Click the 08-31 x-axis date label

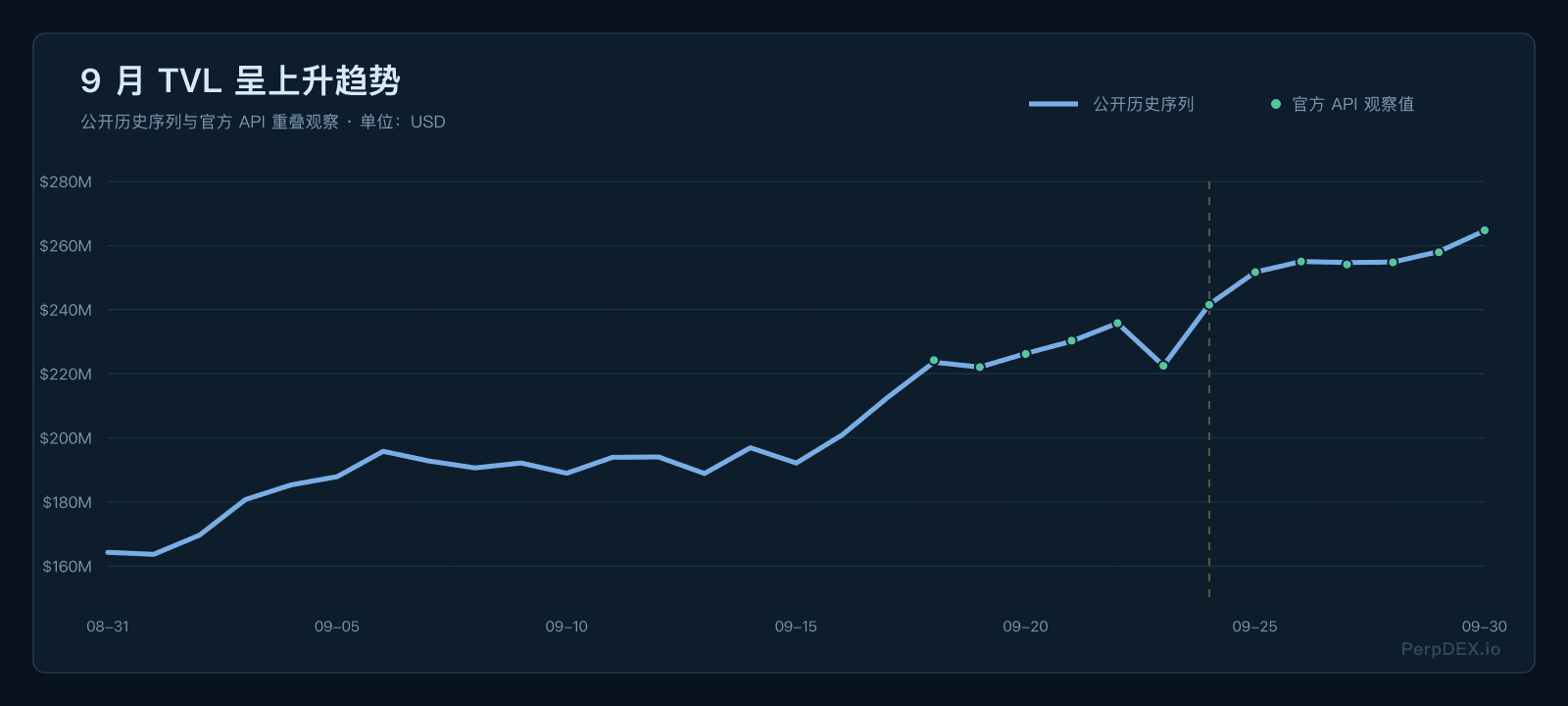coord(108,627)
